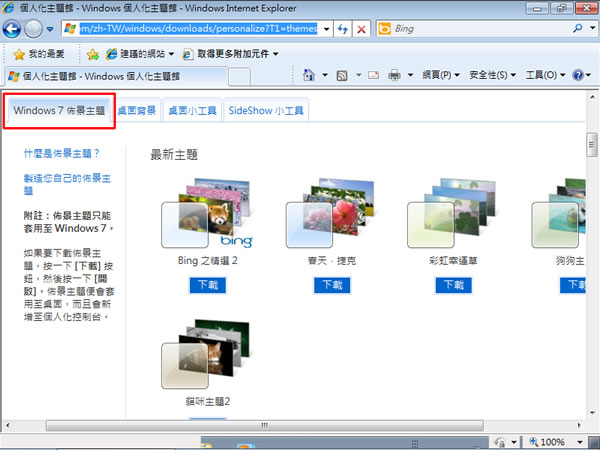Image resolution: width=600 pixels, height=450 pixels.
Task: Open a new blank browser tab
Action: click(240, 77)
